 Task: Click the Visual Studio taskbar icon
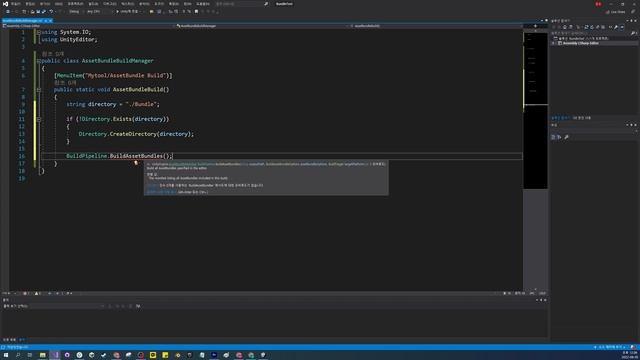55,355
